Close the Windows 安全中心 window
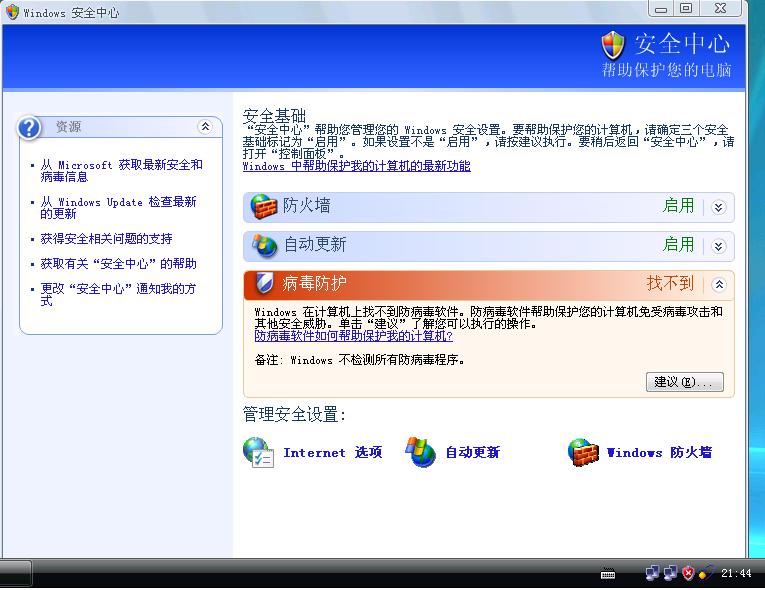 coord(721,9)
